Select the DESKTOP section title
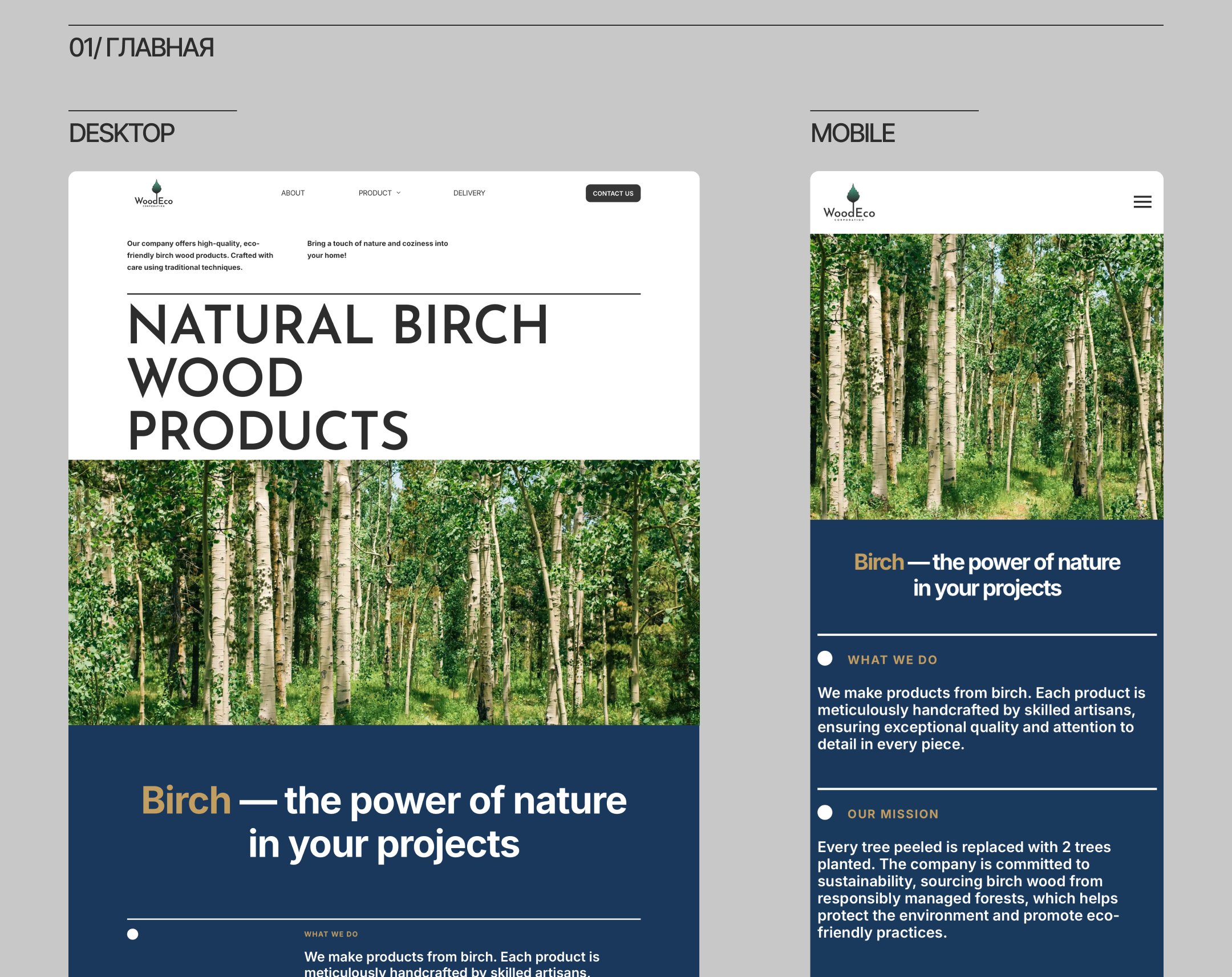The width and height of the screenshot is (1232, 977). pyautogui.click(x=121, y=133)
